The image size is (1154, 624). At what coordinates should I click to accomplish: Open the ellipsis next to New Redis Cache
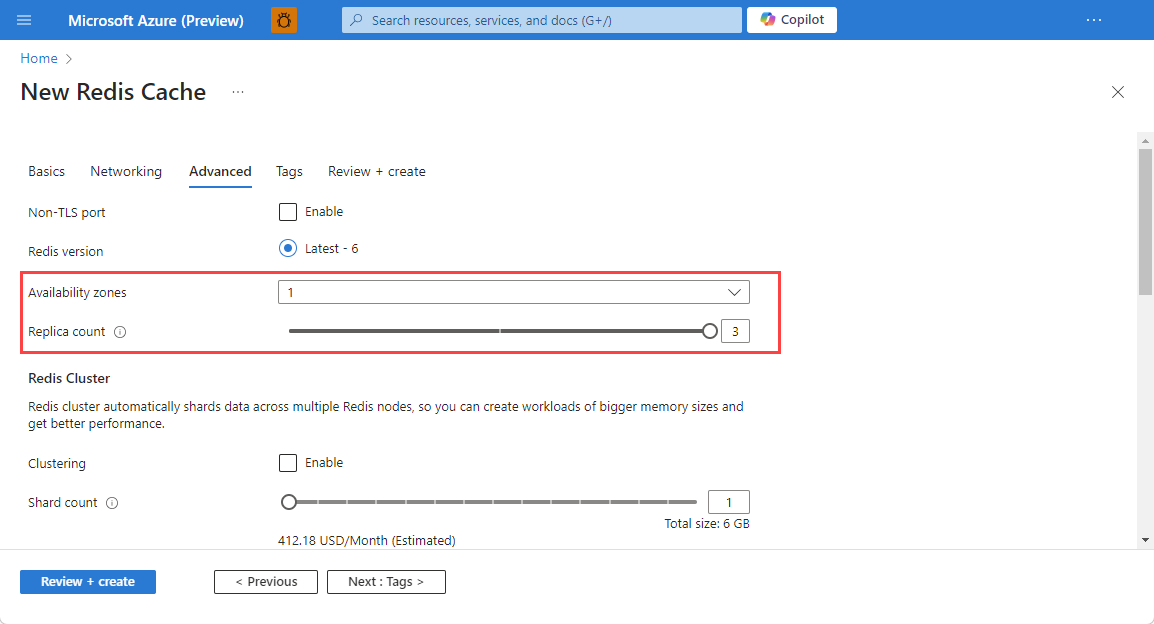pos(238,92)
